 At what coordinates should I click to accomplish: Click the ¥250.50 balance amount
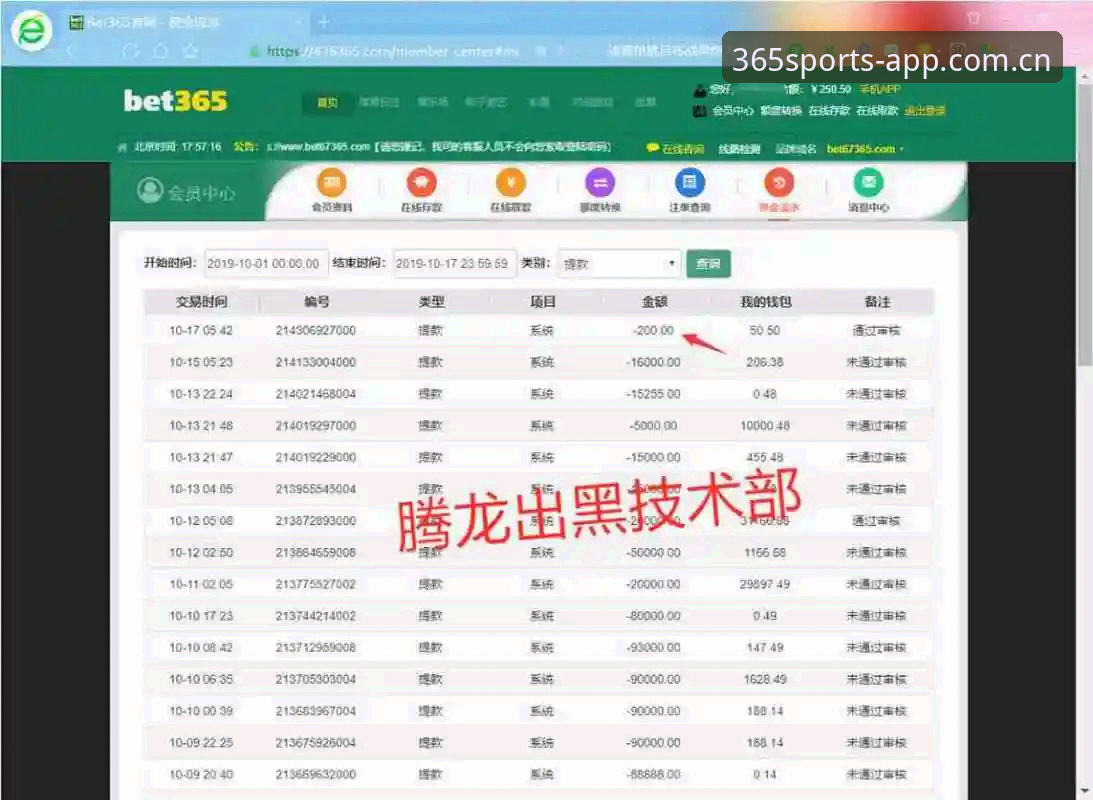[830, 89]
